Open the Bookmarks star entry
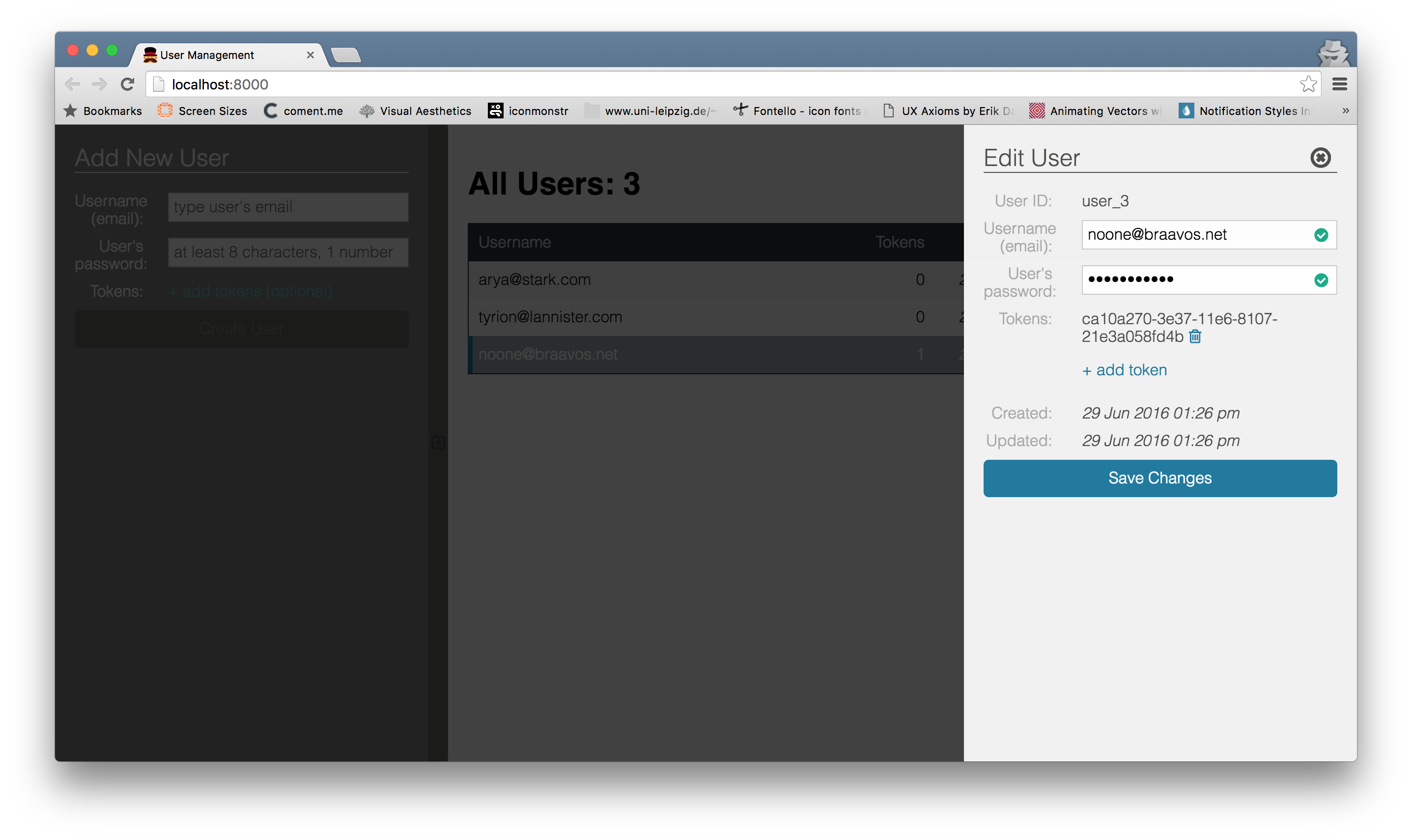Viewport: 1412px width, 840px height. click(102, 111)
